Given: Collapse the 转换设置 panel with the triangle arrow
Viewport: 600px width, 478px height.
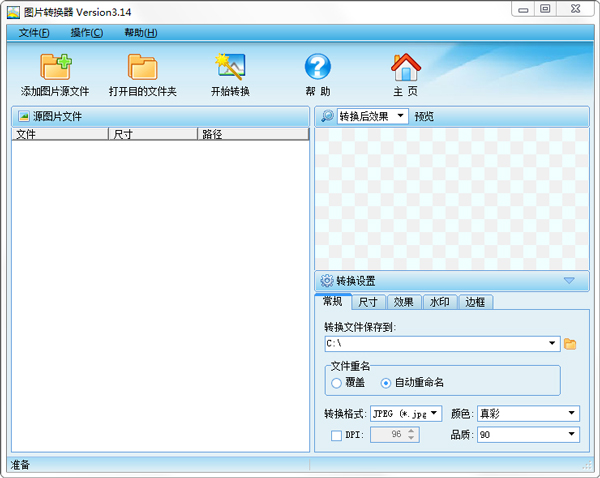Looking at the screenshot, I should pyautogui.click(x=569, y=281).
